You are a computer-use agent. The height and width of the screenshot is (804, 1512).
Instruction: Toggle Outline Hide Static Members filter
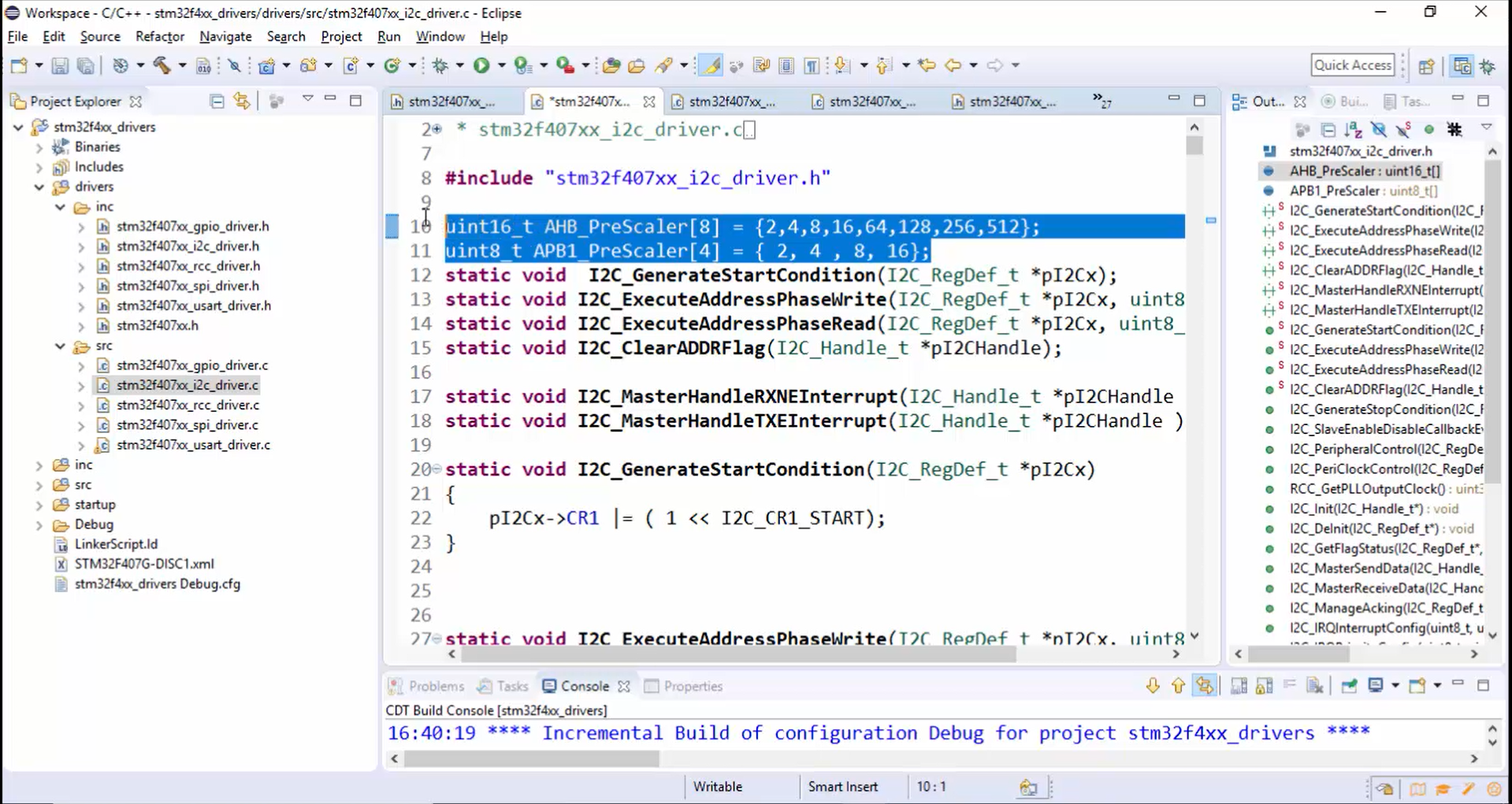(1403, 129)
